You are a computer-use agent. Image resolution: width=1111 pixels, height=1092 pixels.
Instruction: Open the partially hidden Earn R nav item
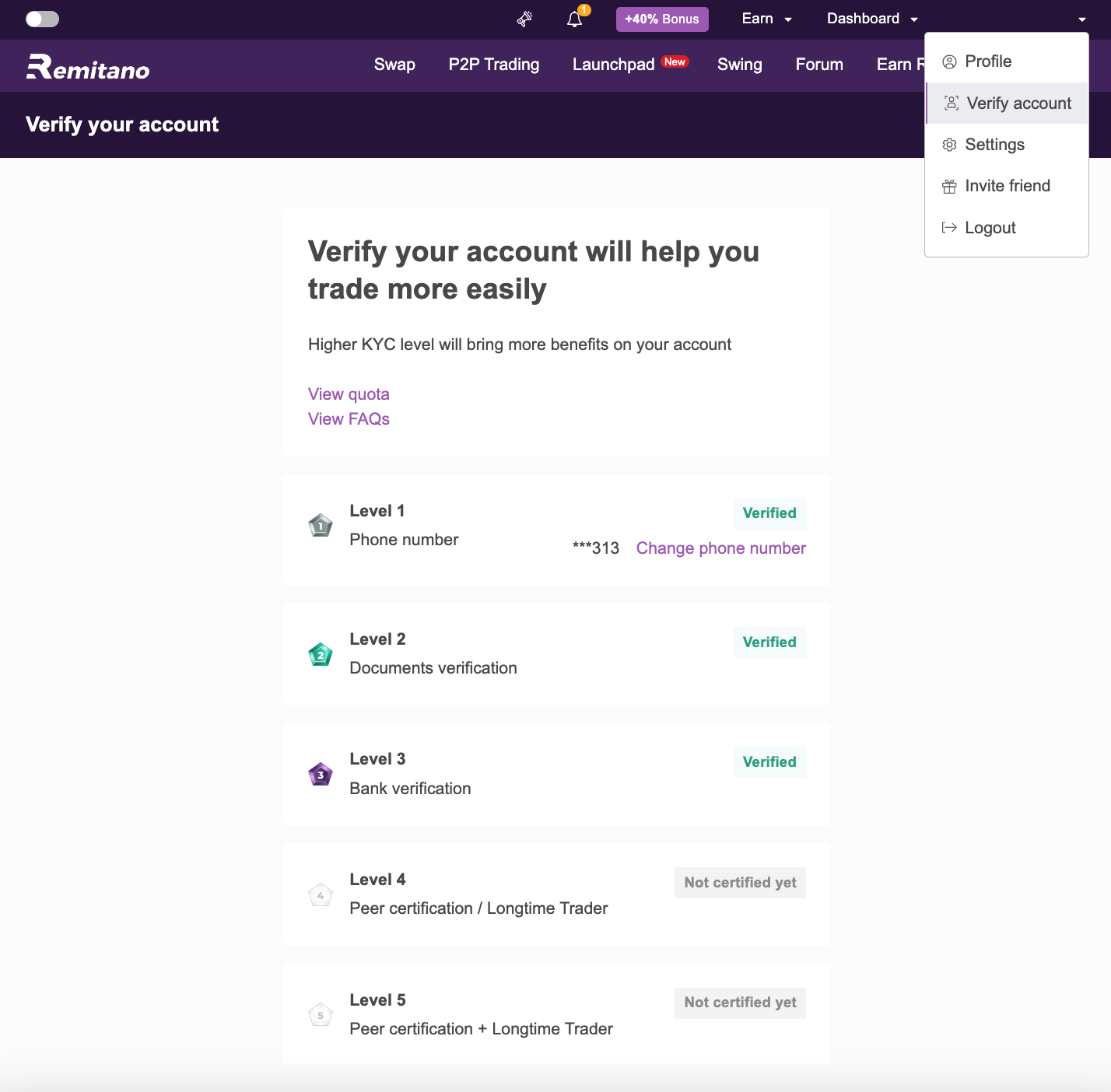(900, 65)
